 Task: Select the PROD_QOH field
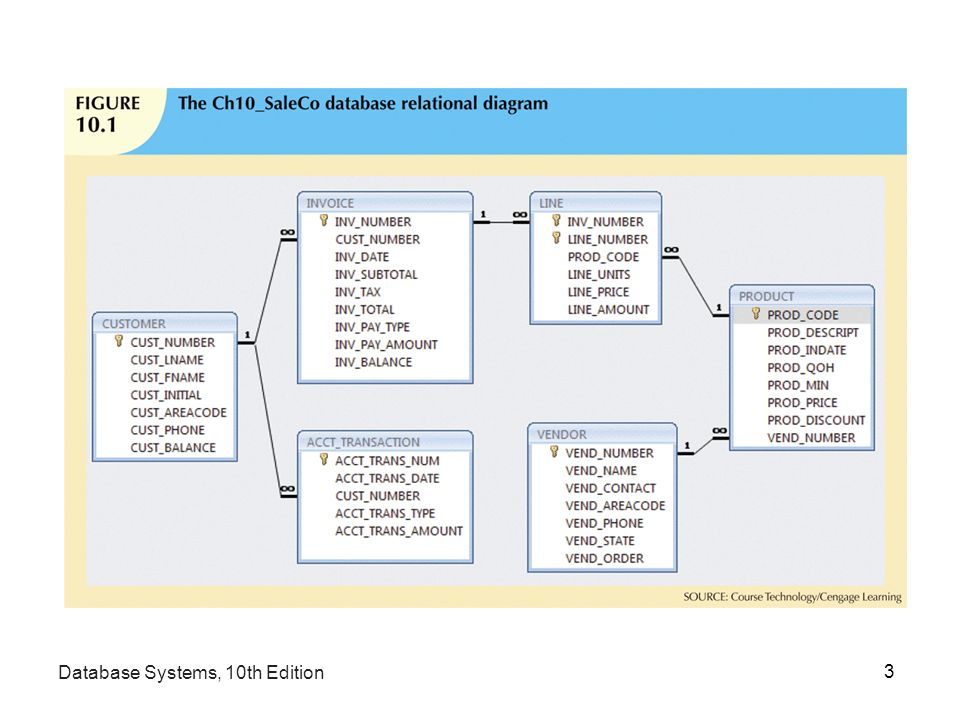(800, 368)
